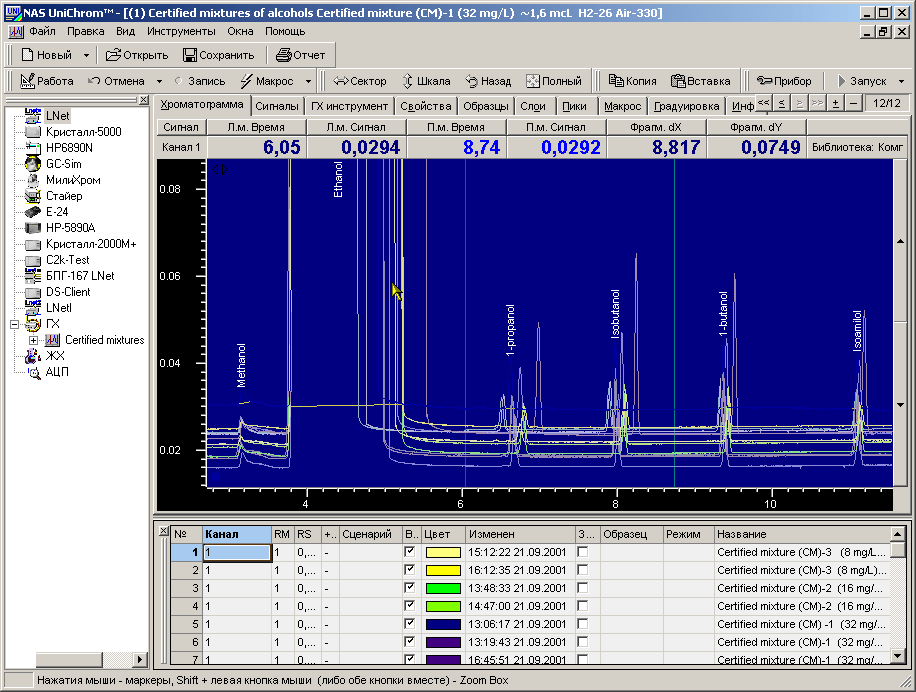
Task: Sort by the Изменен column header
Action: 521,534
